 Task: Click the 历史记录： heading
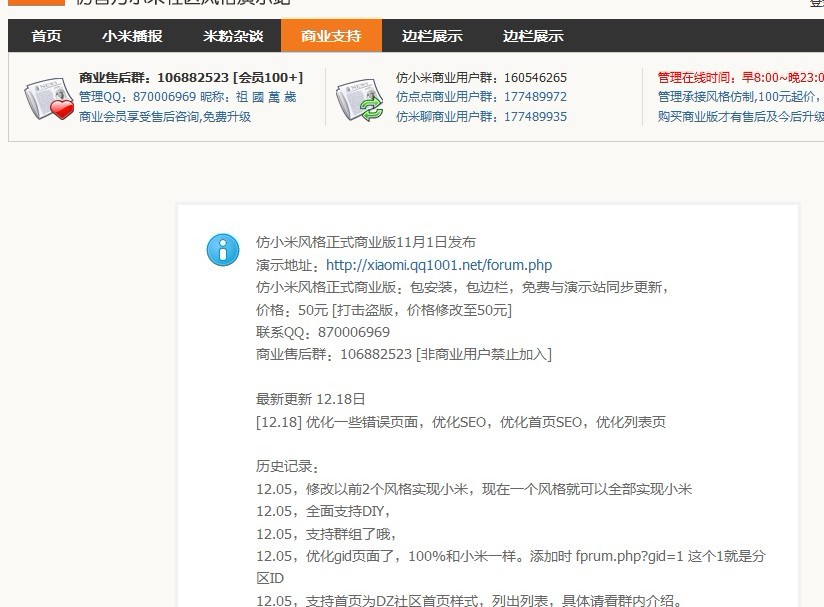(287, 467)
